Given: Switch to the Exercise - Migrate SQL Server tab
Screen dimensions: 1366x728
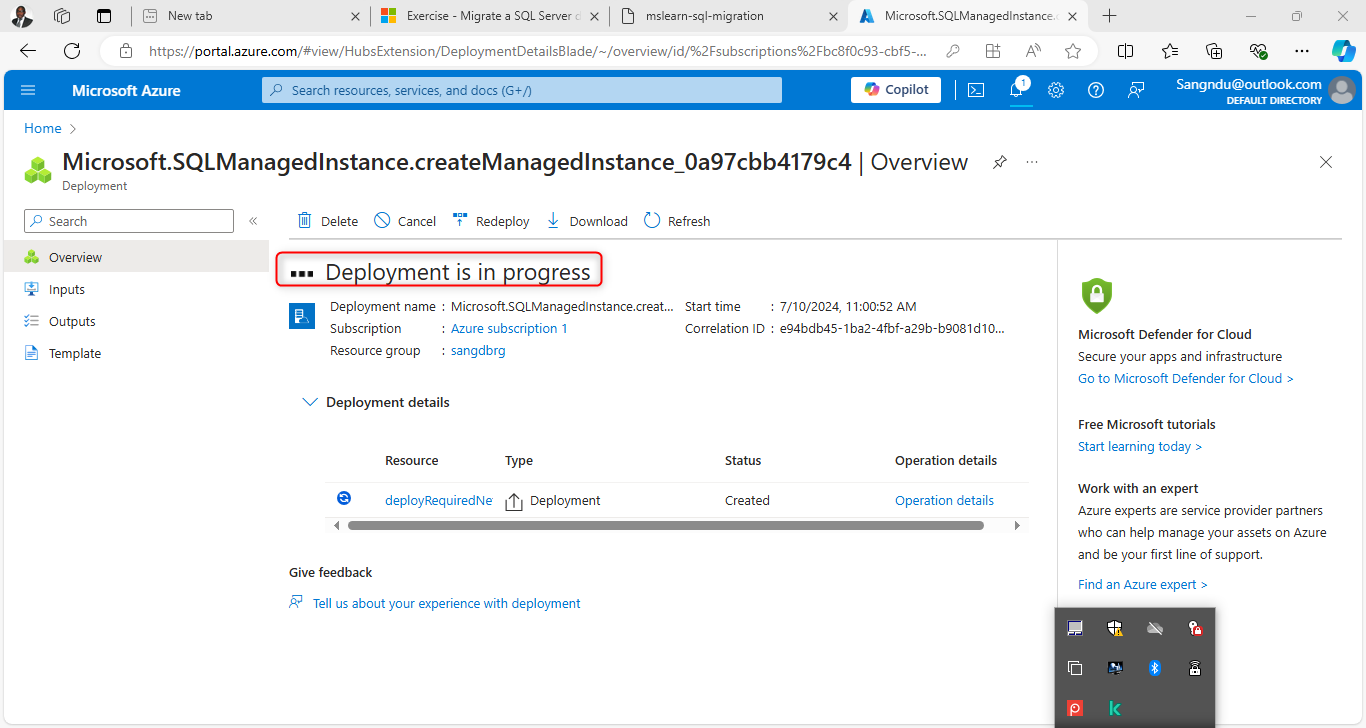Looking at the screenshot, I should [490, 16].
